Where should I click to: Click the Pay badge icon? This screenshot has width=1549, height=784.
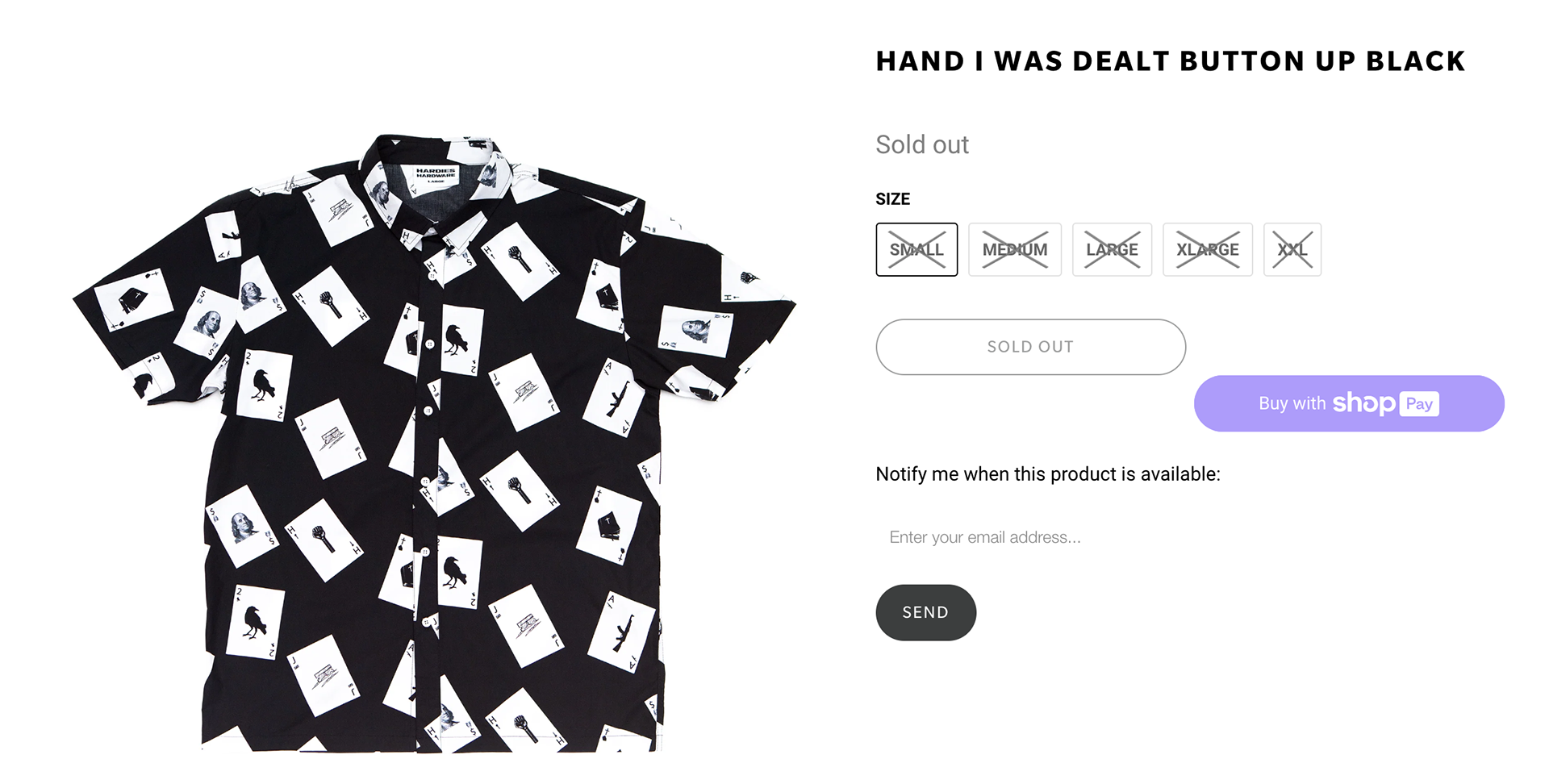pos(1420,404)
